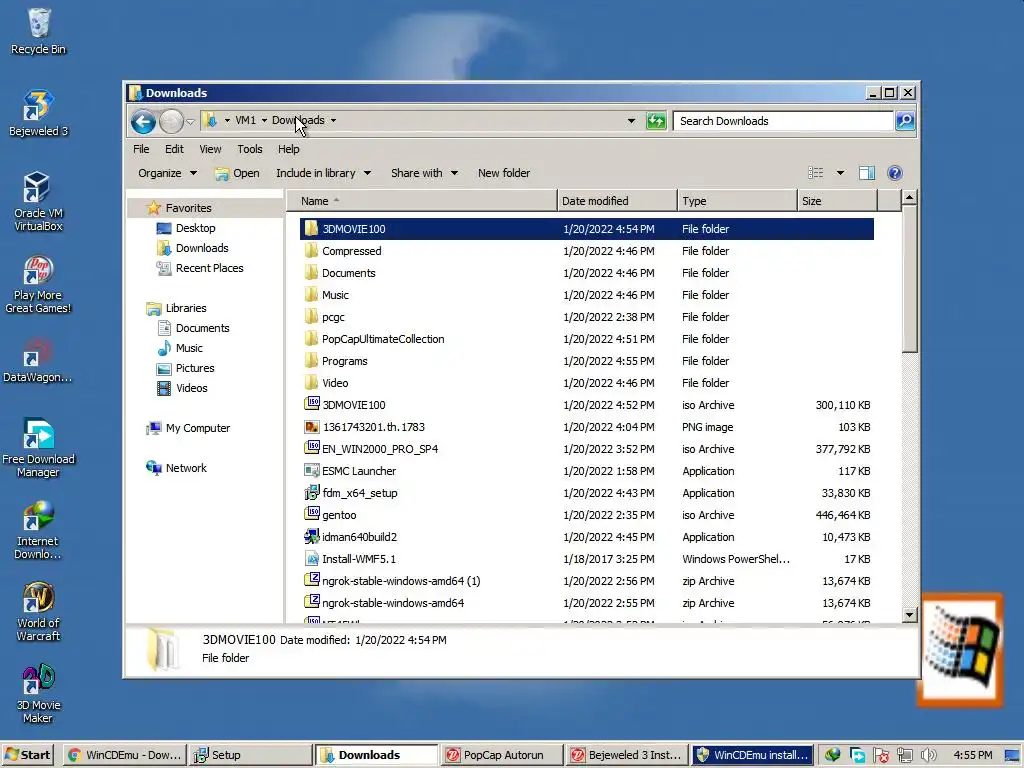Open the Help menu
The height and width of the screenshot is (768, 1024).
pyautogui.click(x=289, y=149)
